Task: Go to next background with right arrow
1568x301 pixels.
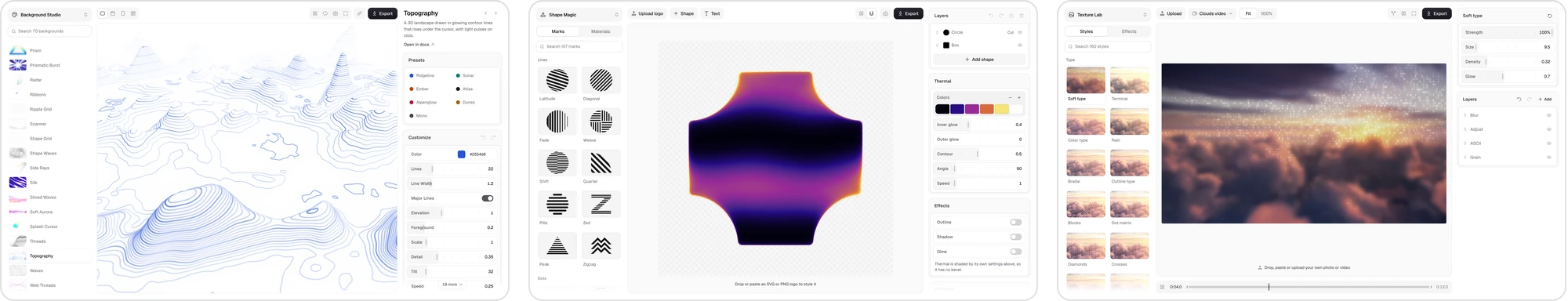Action: [495, 13]
